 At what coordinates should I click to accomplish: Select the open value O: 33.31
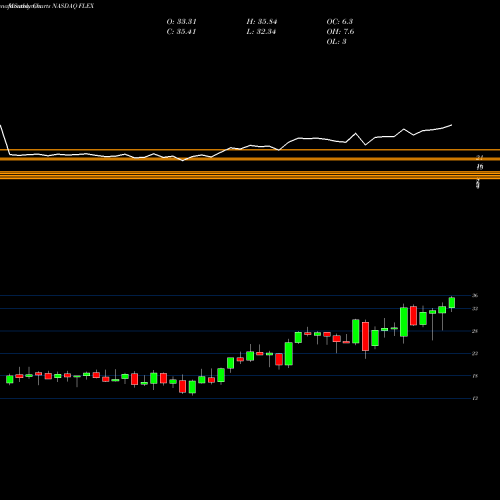point(182,22)
